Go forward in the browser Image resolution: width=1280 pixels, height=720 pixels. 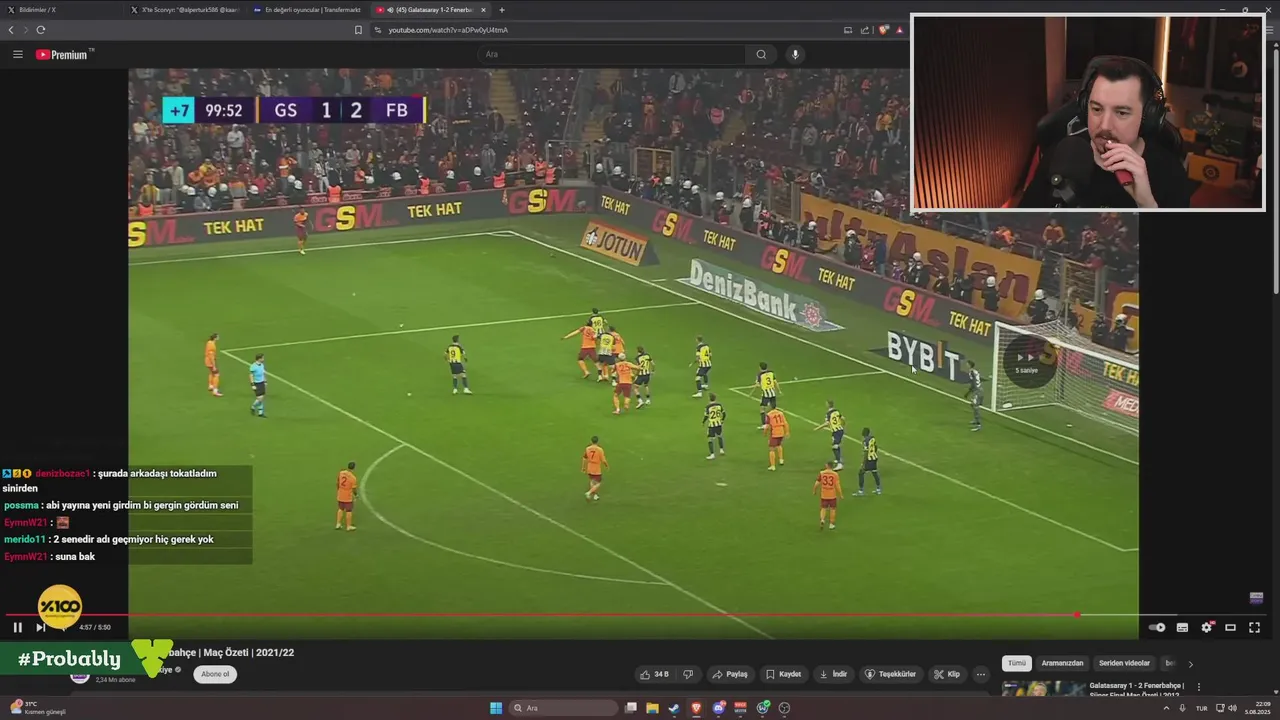25,30
